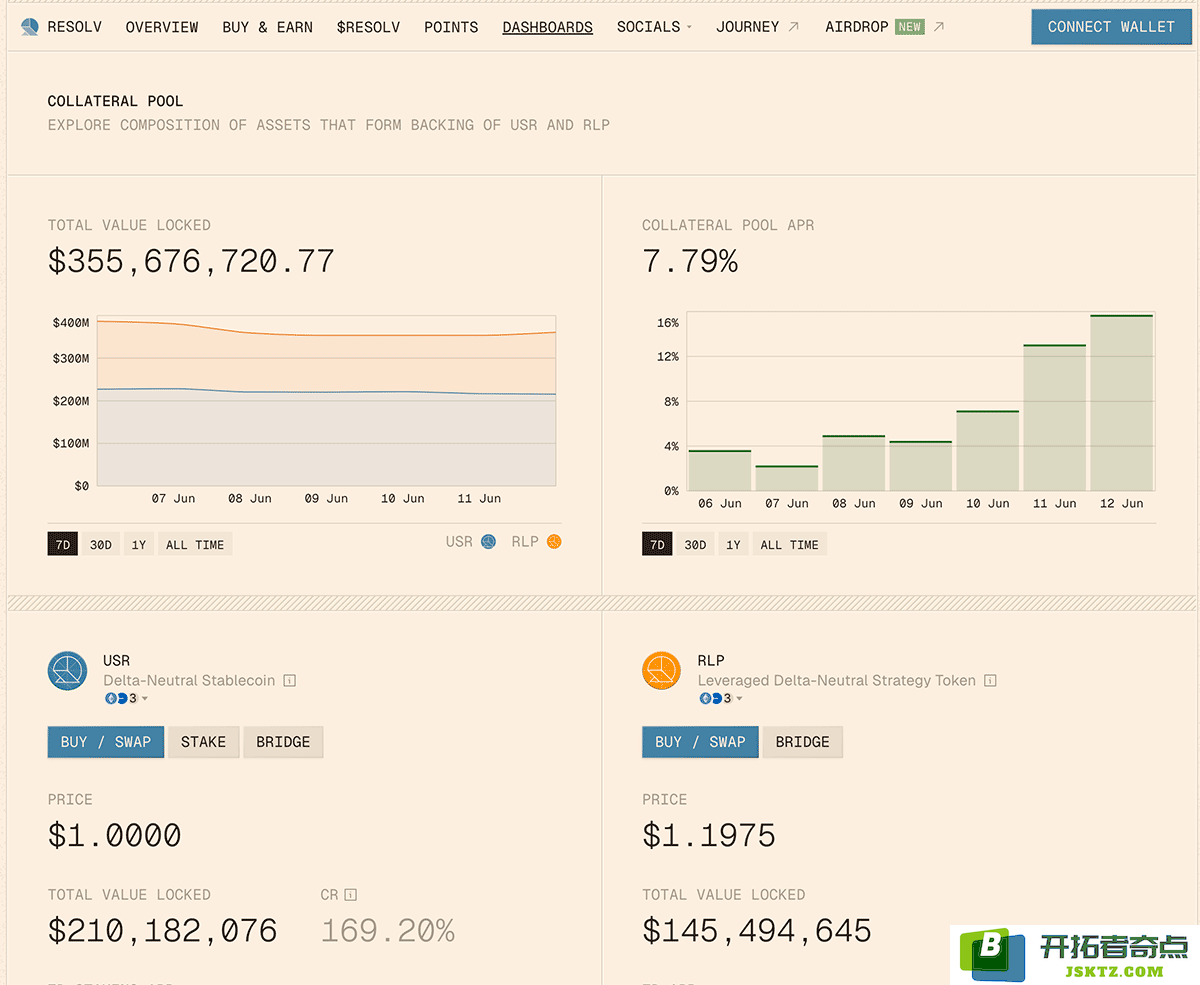The height and width of the screenshot is (985, 1200).
Task: Click the 08 Jun APR bar
Action: tap(854, 463)
